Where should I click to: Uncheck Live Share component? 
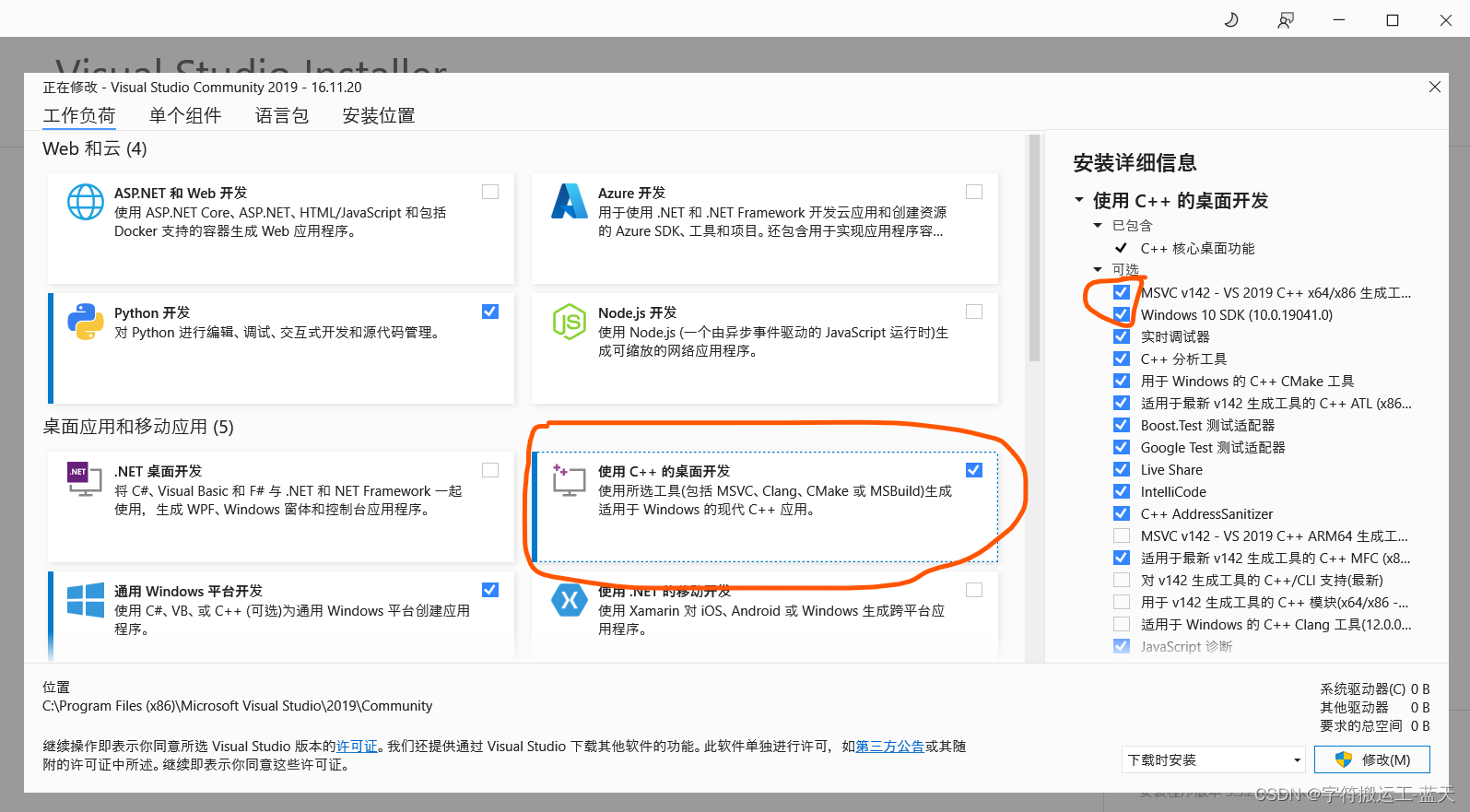pyautogui.click(x=1122, y=469)
